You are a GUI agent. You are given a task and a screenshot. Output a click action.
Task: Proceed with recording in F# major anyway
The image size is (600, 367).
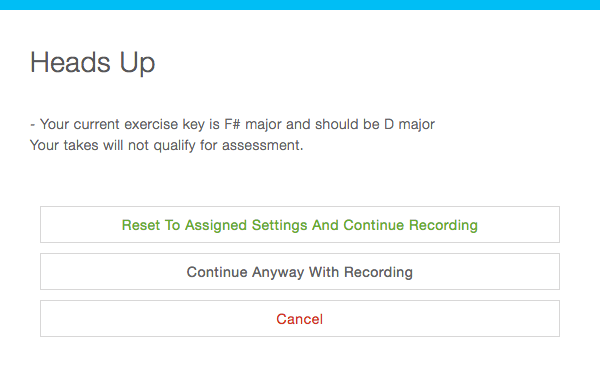click(x=300, y=271)
